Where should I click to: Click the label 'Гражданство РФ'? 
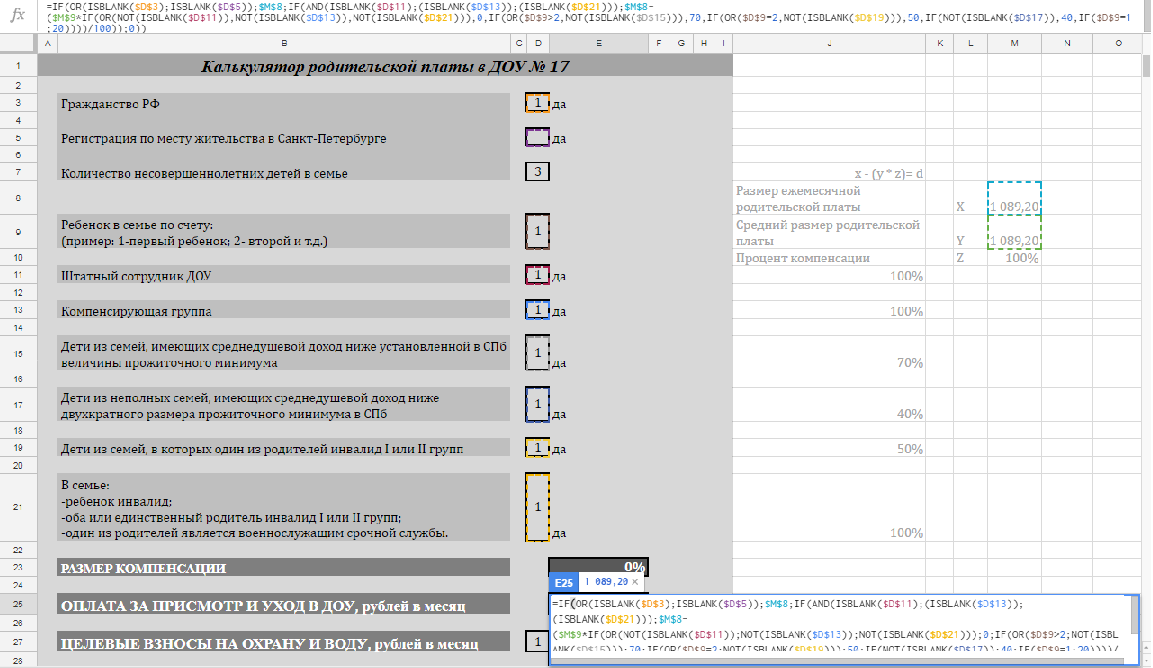pos(110,104)
